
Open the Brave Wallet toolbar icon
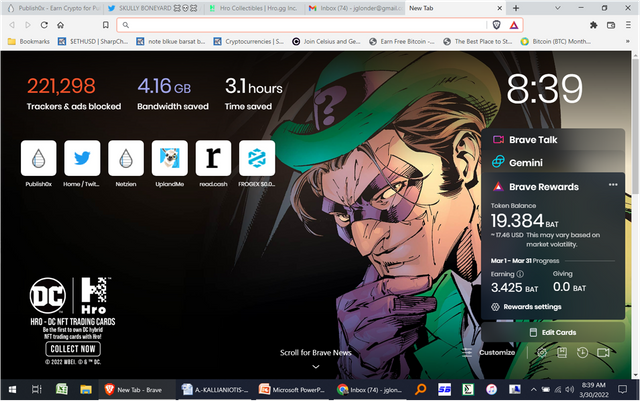[611, 25]
